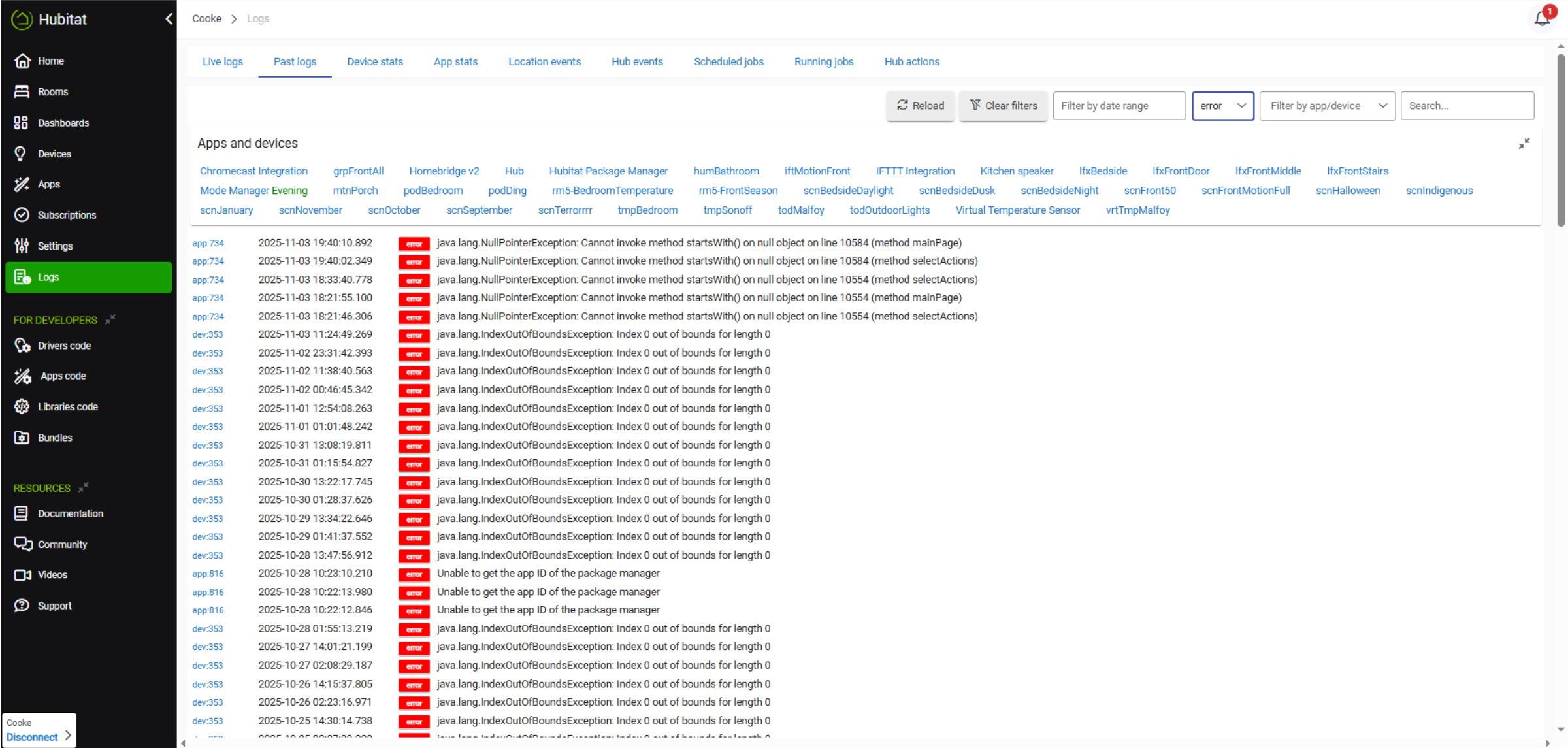The image size is (1568, 748).
Task: Open Filter by app/device dropdown
Action: point(1327,106)
